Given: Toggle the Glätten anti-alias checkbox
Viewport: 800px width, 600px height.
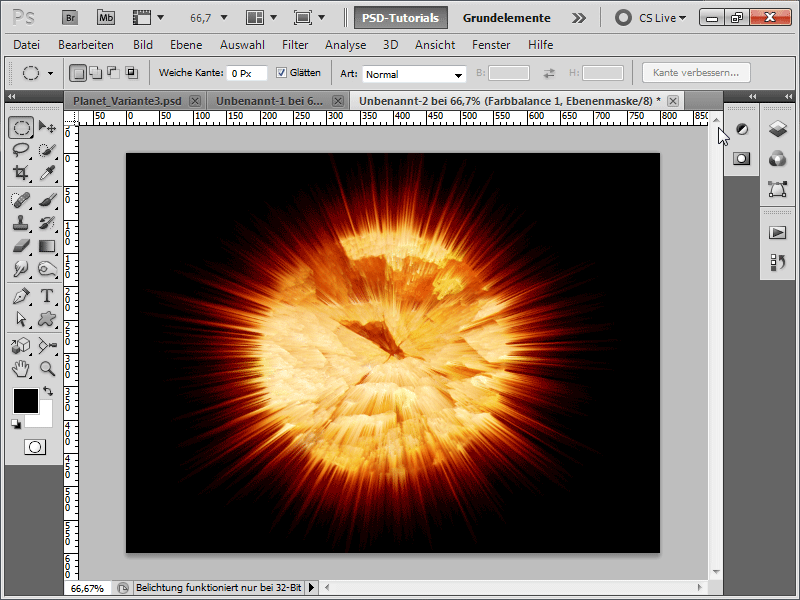Looking at the screenshot, I should tap(281, 73).
